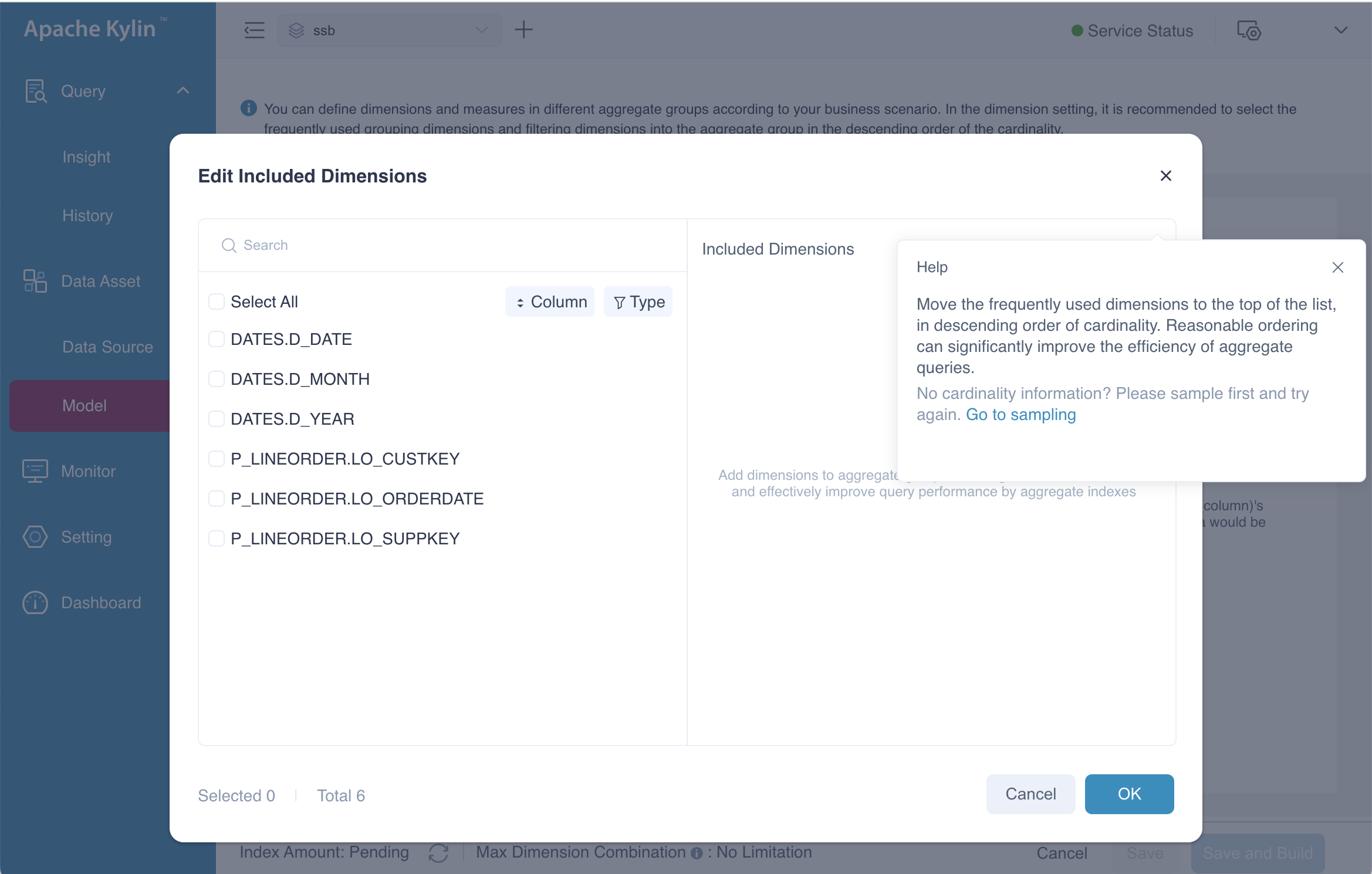Click the Dashboard gauge icon

pyautogui.click(x=35, y=602)
